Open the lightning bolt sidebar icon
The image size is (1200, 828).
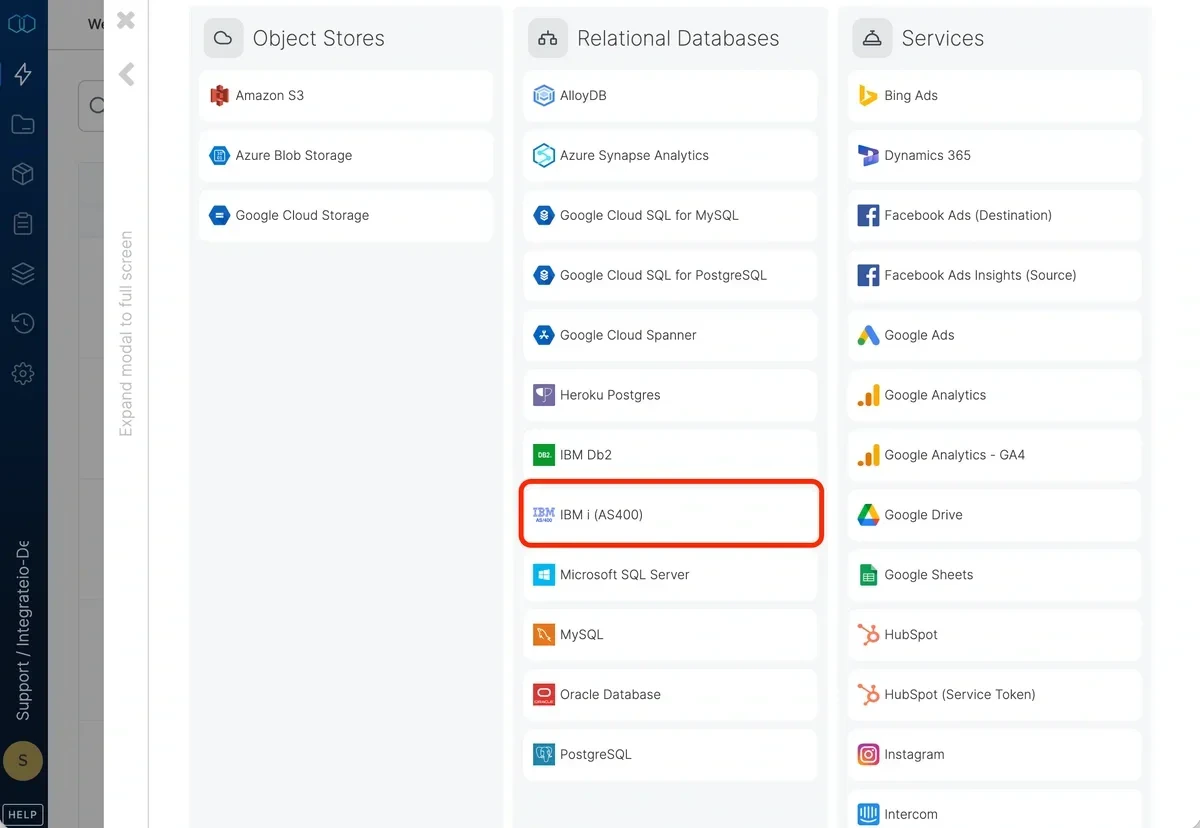[23, 74]
